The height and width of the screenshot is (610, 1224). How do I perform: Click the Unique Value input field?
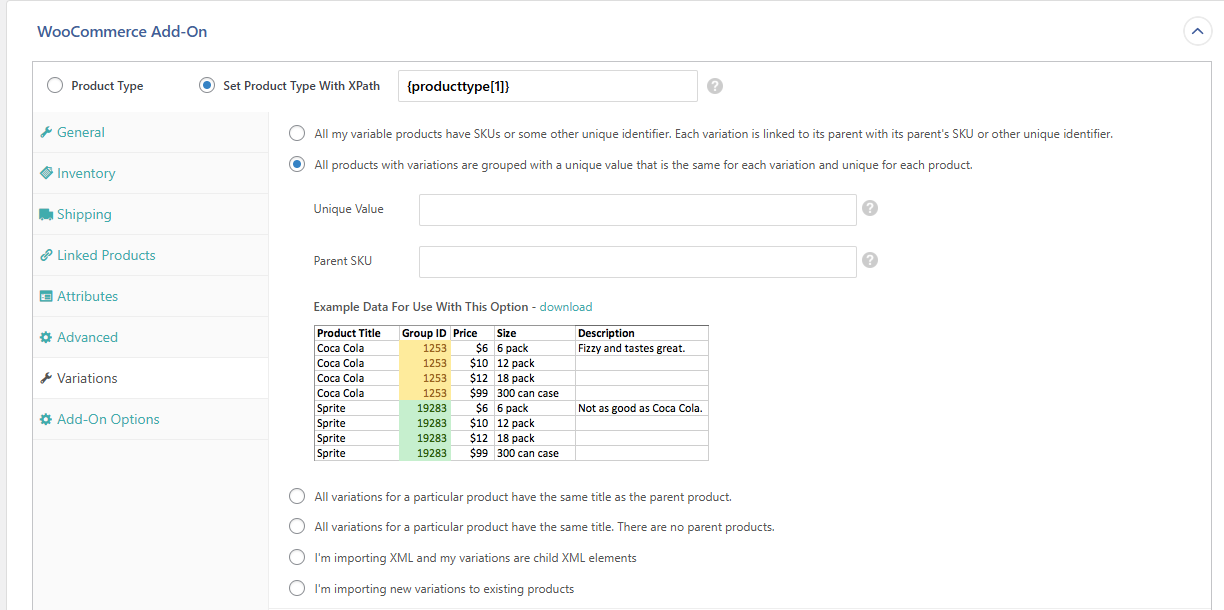[638, 210]
